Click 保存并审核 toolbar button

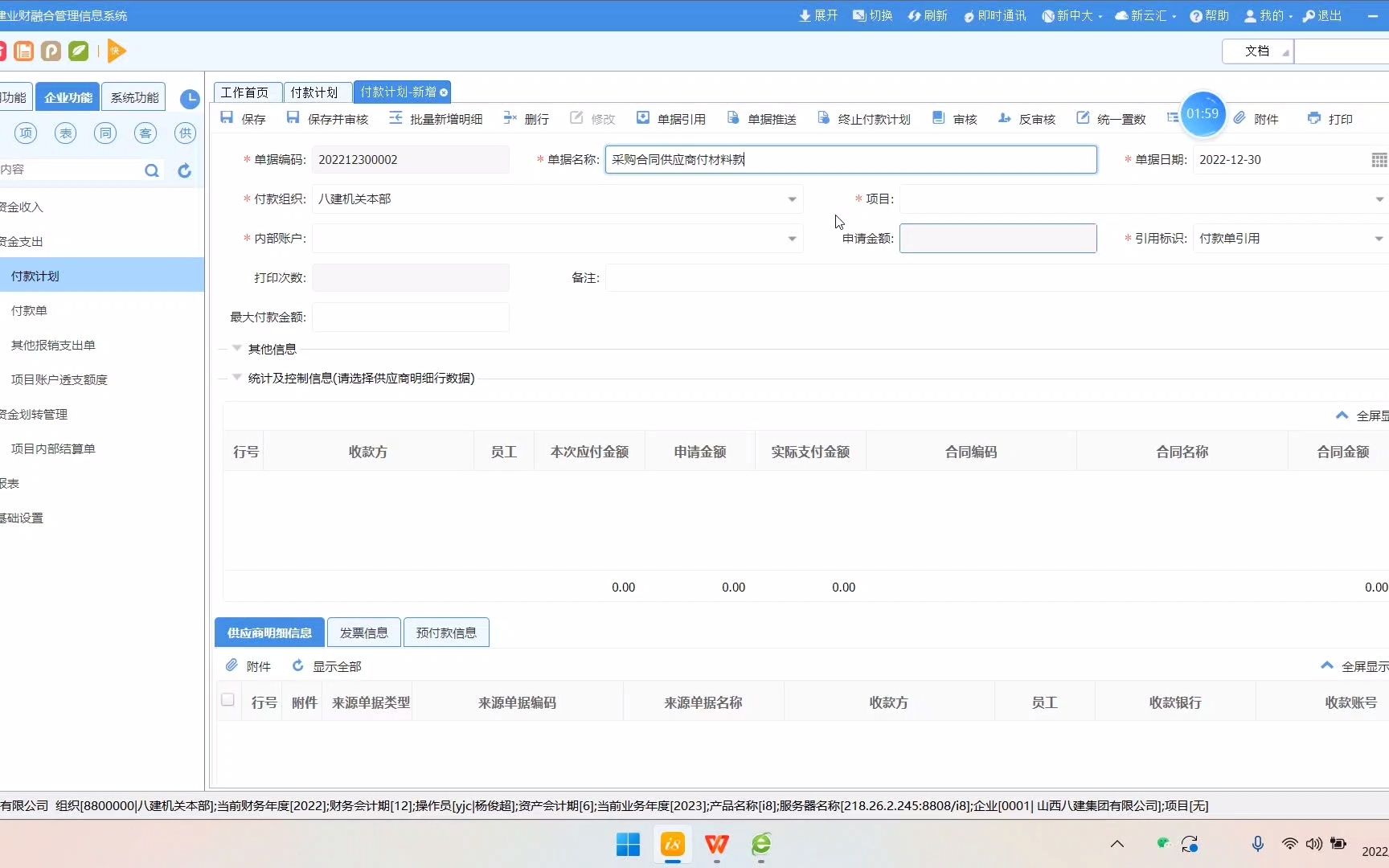[327, 119]
